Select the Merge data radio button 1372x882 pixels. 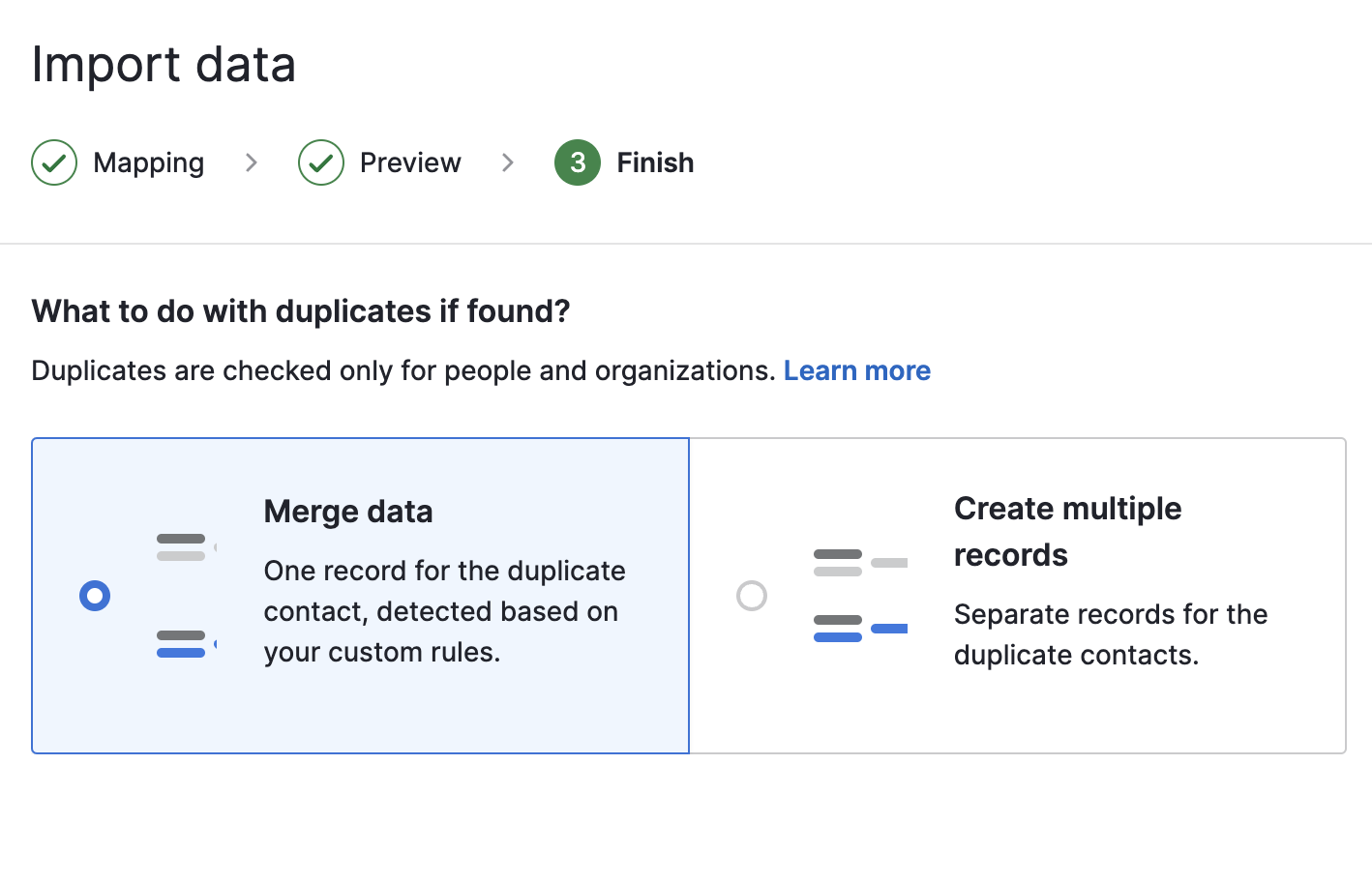tap(94, 596)
